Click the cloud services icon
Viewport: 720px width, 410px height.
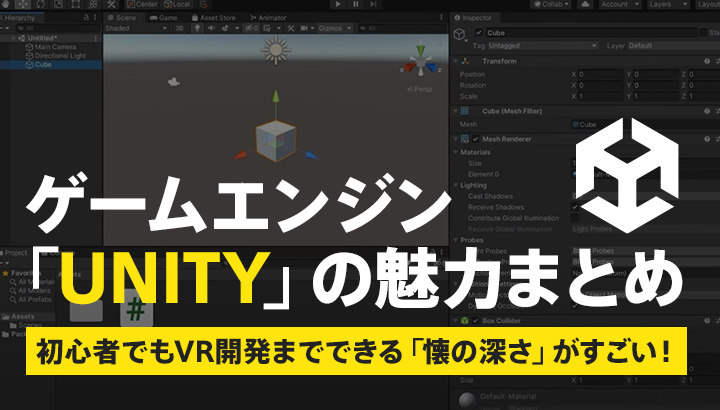585,4
